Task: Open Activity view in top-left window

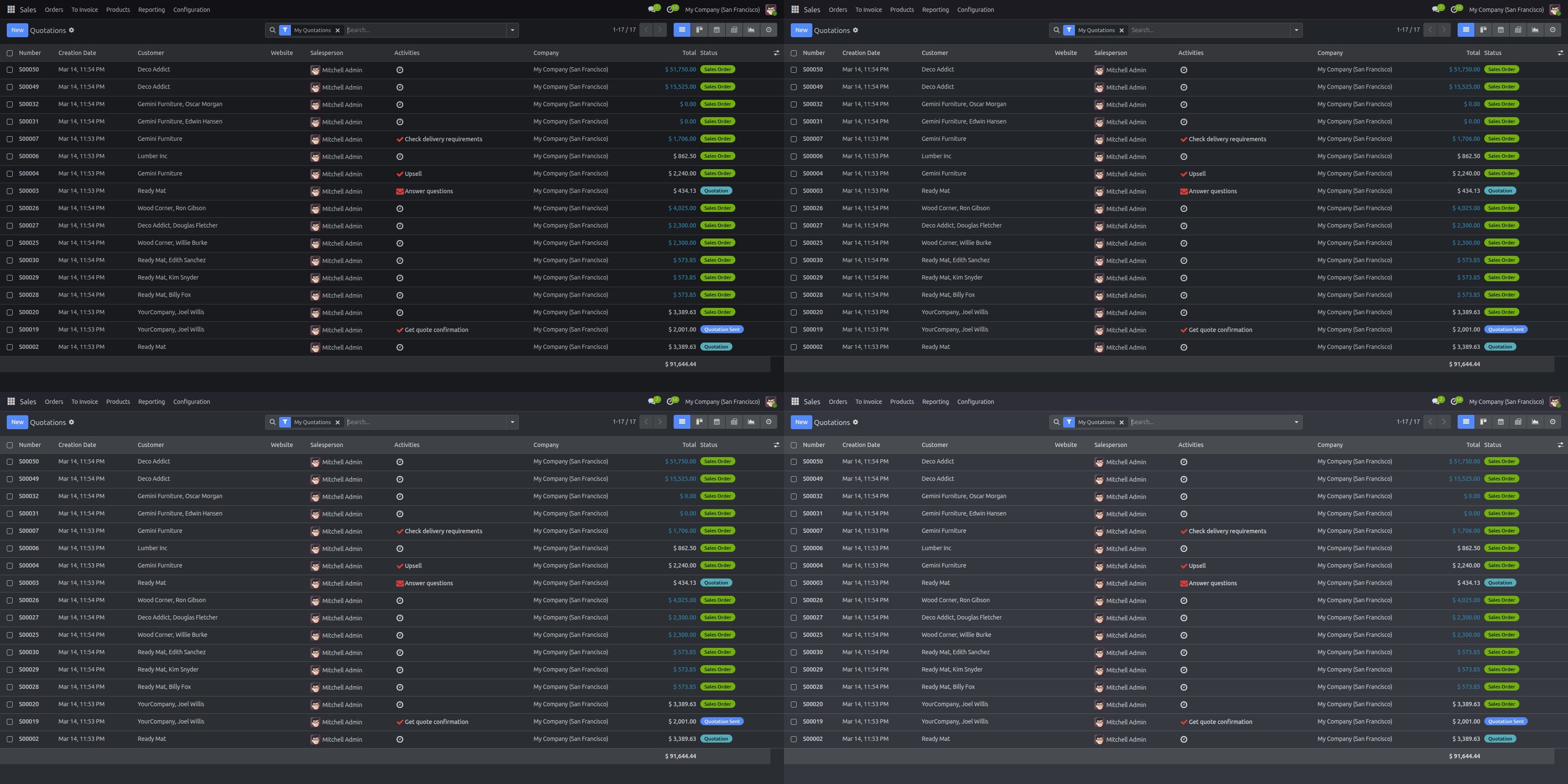Action: 769,30
